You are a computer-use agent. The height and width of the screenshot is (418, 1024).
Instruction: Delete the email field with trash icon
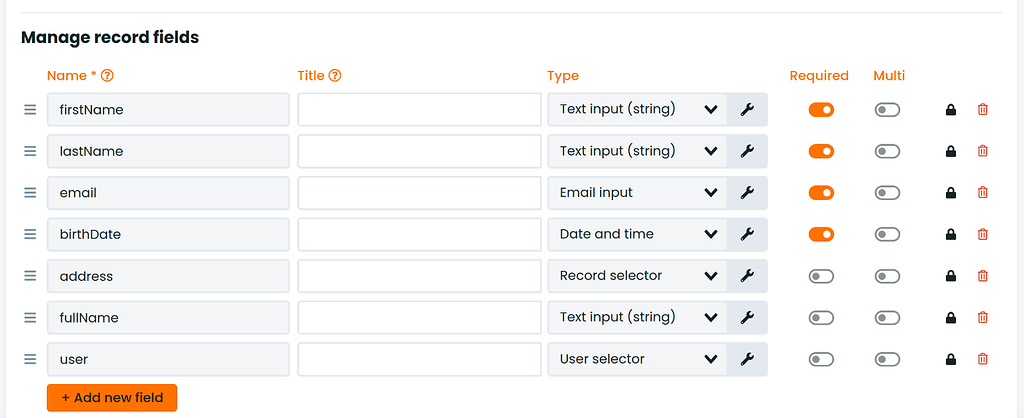pos(982,193)
